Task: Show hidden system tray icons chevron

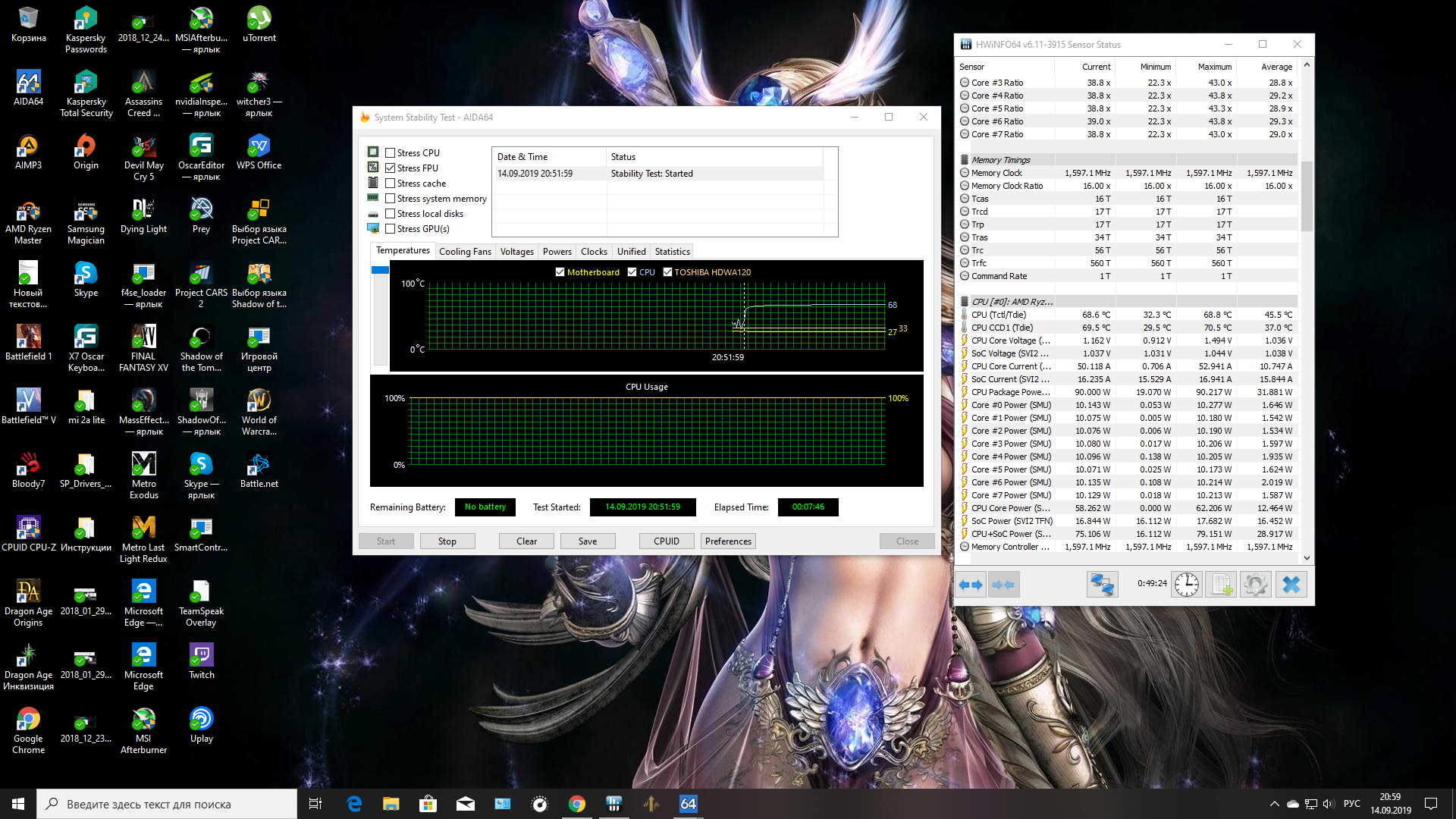Action: point(1274,804)
